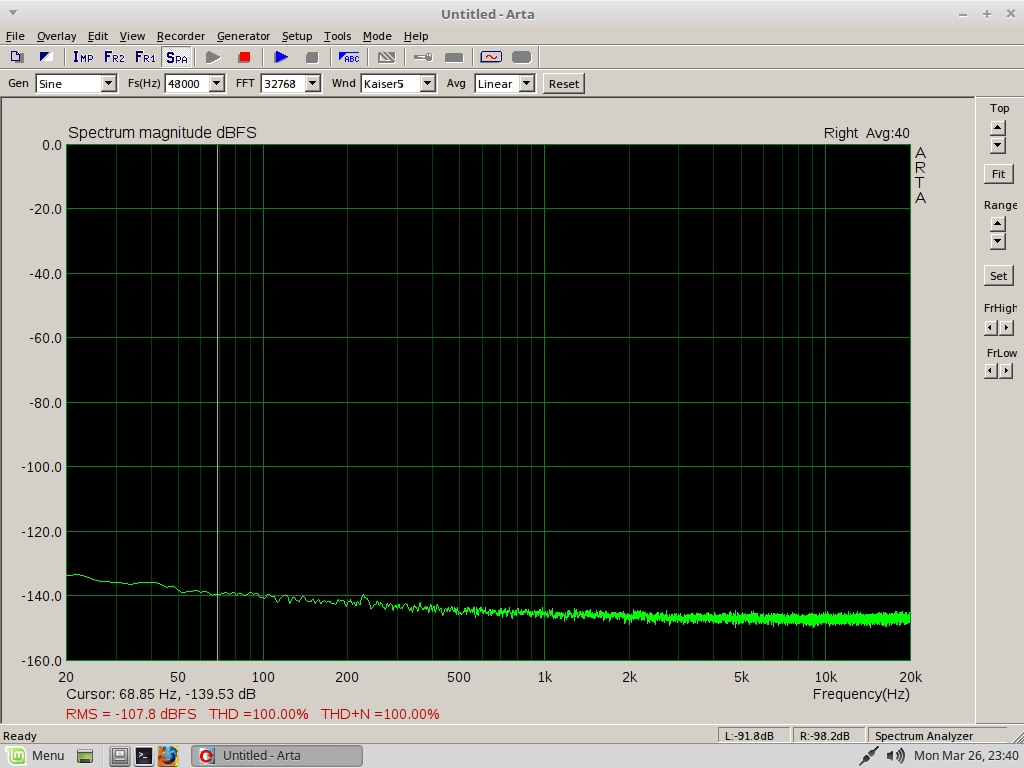Switch to FR2 dual-channel frequency response mode

click(x=114, y=57)
